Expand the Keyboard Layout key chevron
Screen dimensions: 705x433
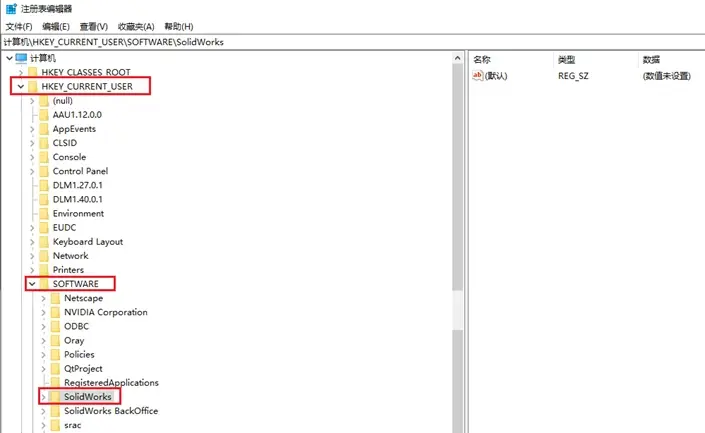(x=32, y=242)
